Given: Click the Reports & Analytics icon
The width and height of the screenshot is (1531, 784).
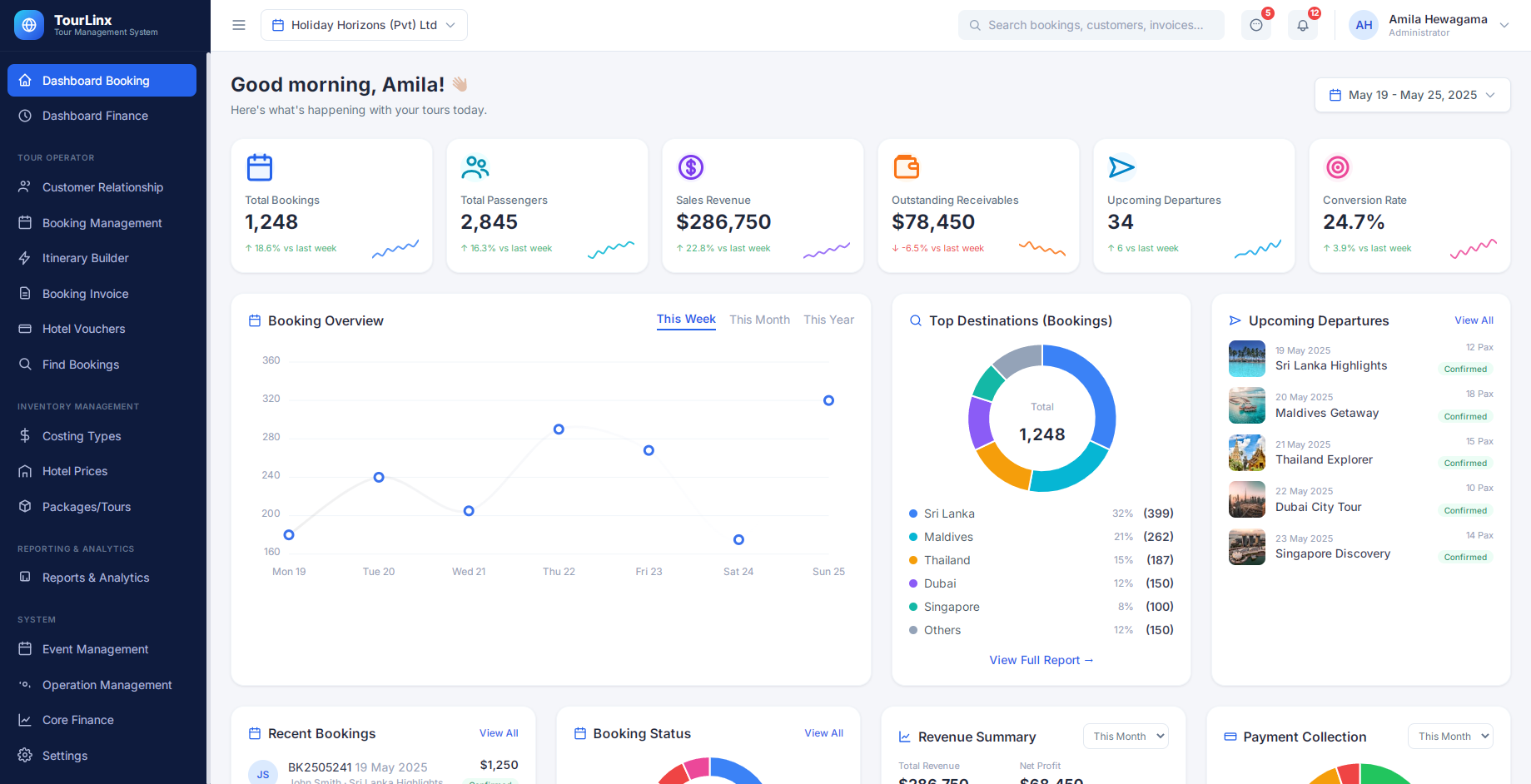Looking at the screenshot, I should pyautogui.click(x=25, y=578).
